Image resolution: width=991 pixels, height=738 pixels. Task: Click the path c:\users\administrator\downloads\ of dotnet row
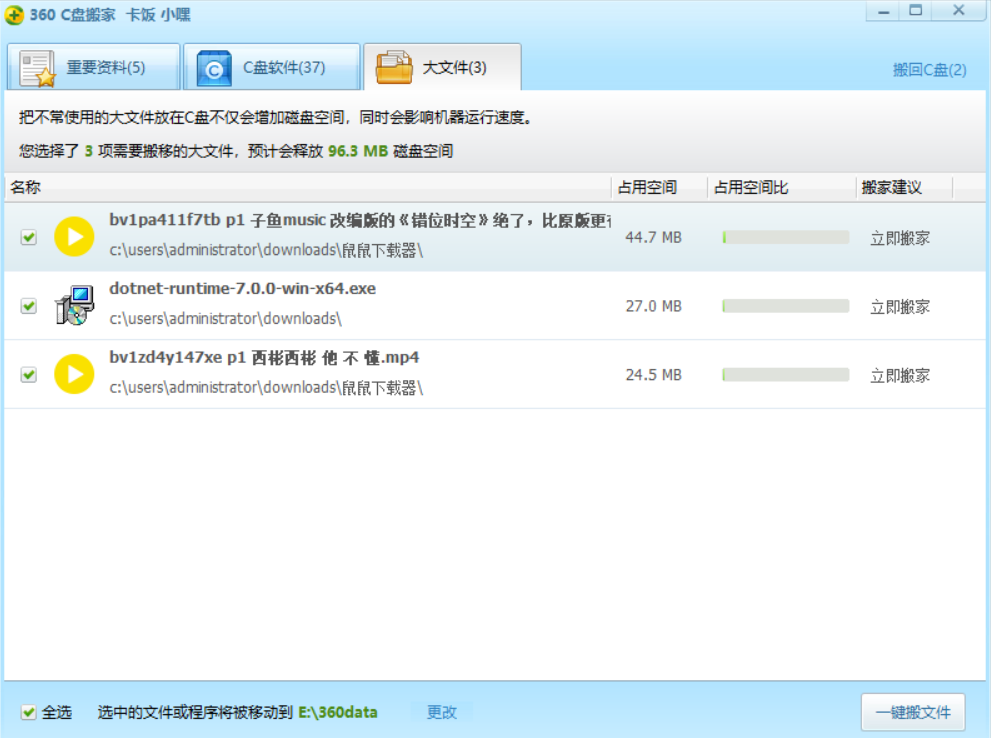(x=226, y=318)
